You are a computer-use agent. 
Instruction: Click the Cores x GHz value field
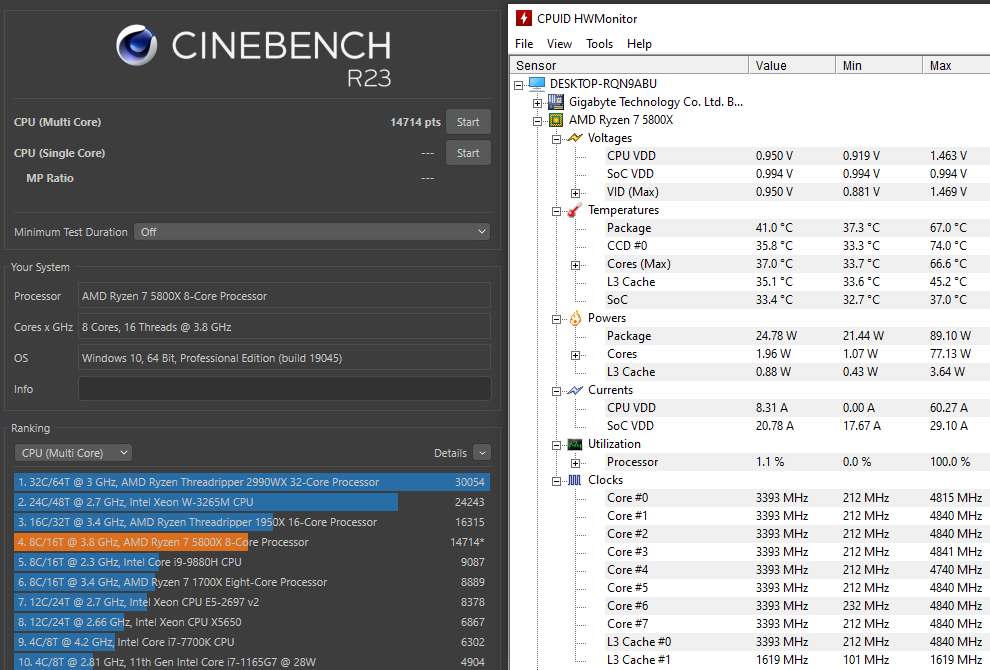click(x=284, y=326)
